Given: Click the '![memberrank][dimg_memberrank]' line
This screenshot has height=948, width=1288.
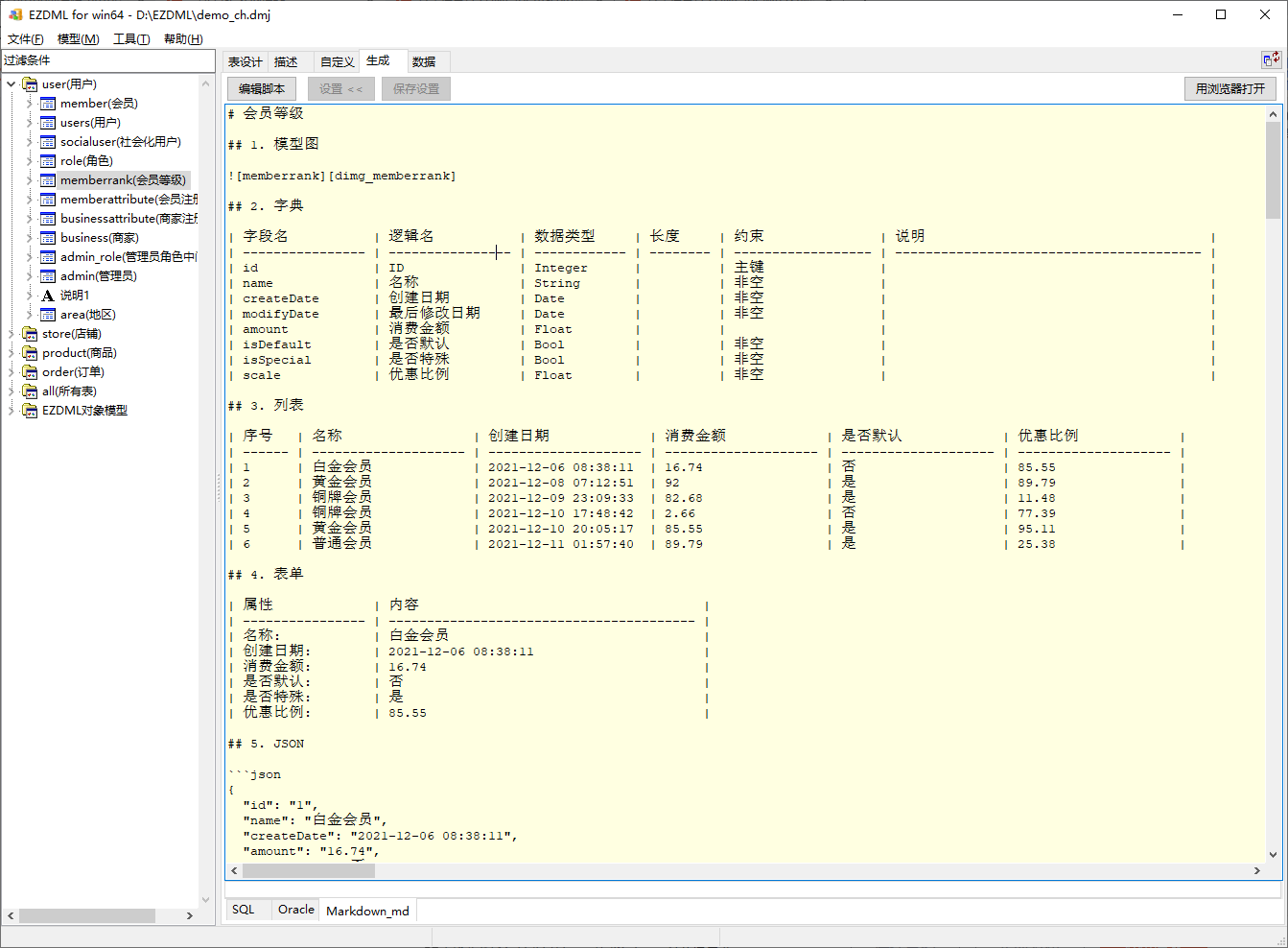Looking at the screenshot, I should tap(342, 177).
